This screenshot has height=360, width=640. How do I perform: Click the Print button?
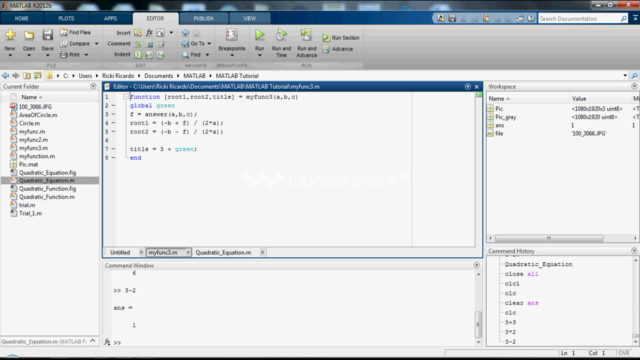pos(70,54)
